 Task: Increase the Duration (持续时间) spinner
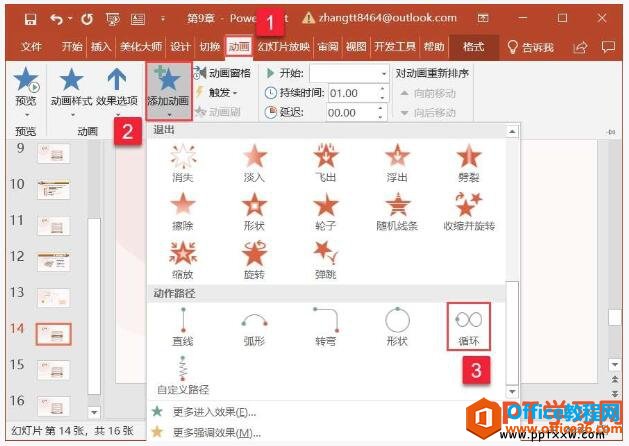point(383,89)
